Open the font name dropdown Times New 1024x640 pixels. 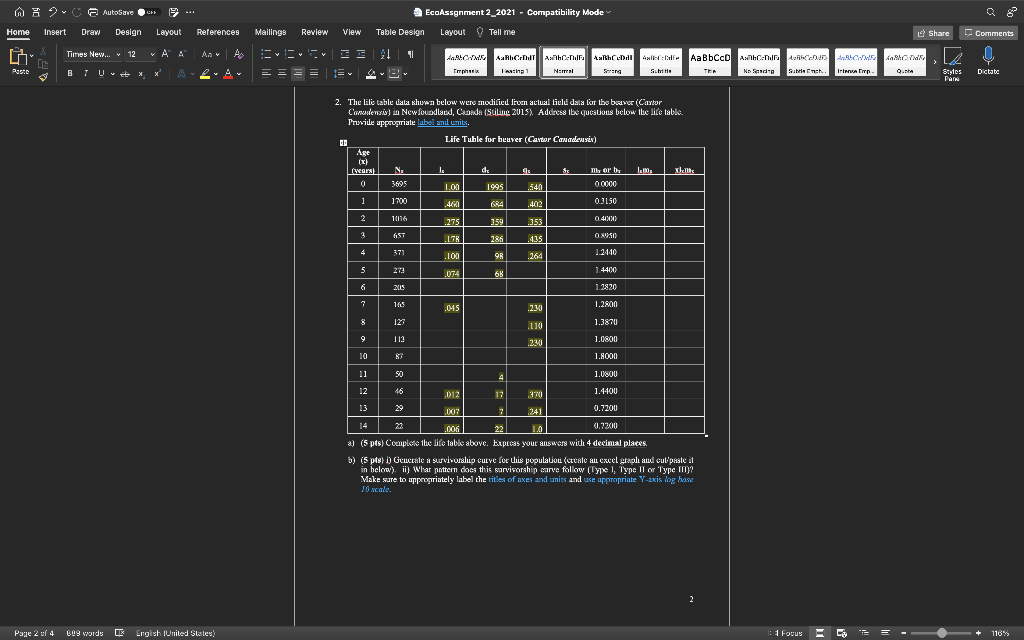click(x=93, y=54)
